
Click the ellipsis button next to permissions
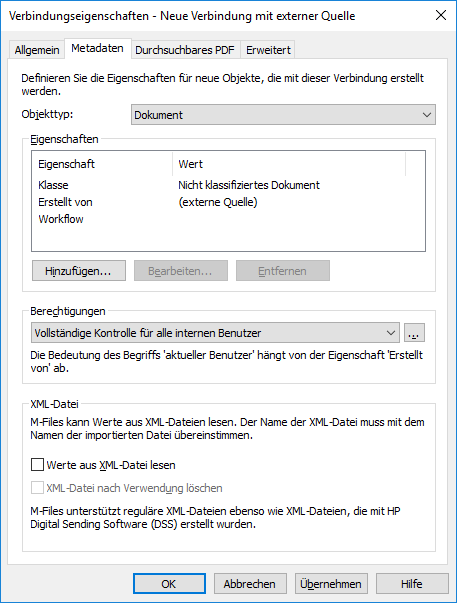click(414, 333)
